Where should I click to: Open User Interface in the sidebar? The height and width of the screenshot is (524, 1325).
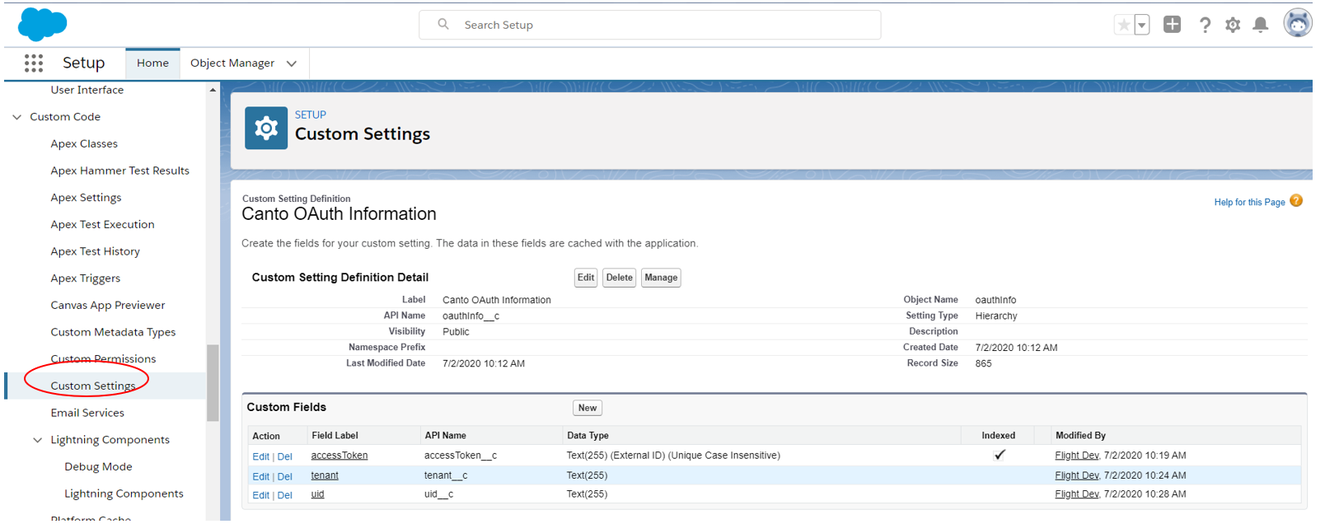87,90
